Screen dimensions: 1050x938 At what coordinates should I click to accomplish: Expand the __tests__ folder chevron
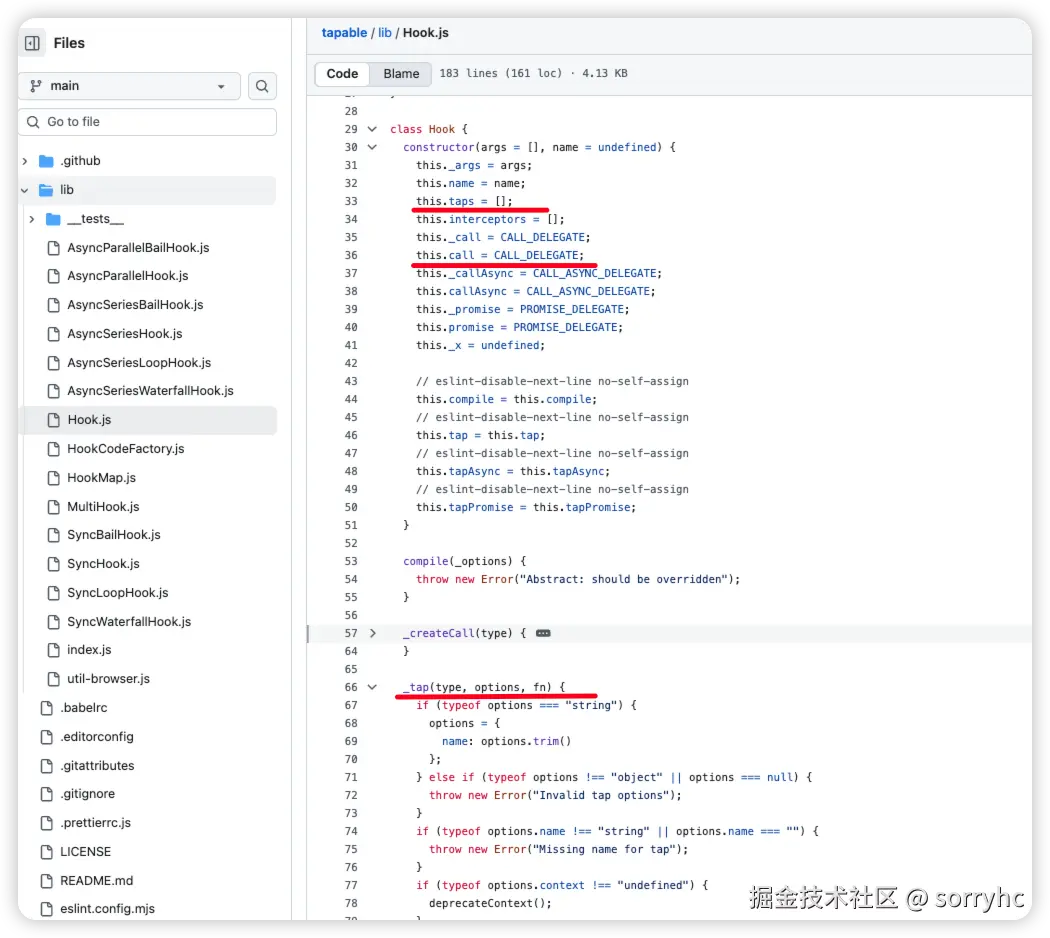[31, 219]
